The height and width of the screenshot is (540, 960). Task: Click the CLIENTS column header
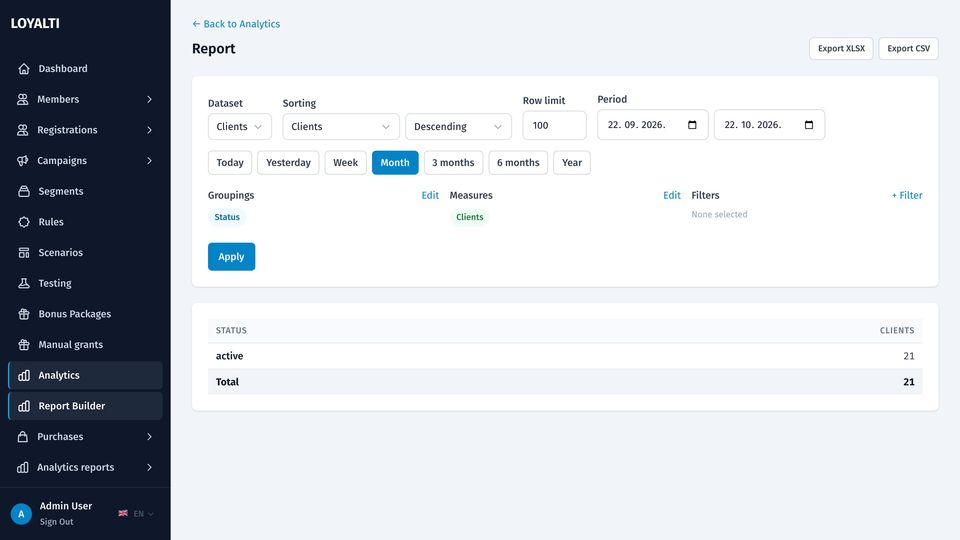pos(897,331)
